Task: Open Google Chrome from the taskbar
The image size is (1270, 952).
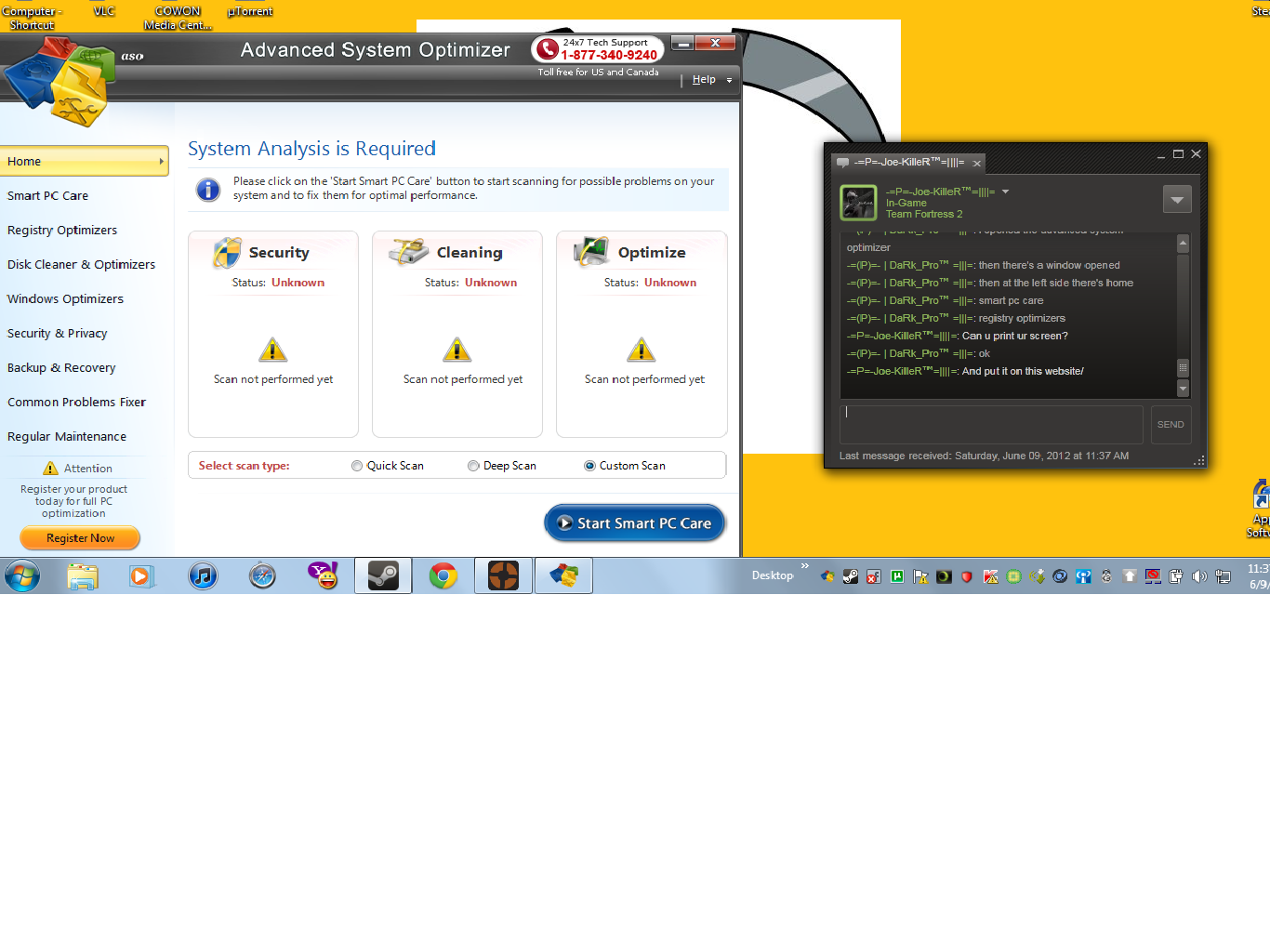Action: (x=443, y=576)
